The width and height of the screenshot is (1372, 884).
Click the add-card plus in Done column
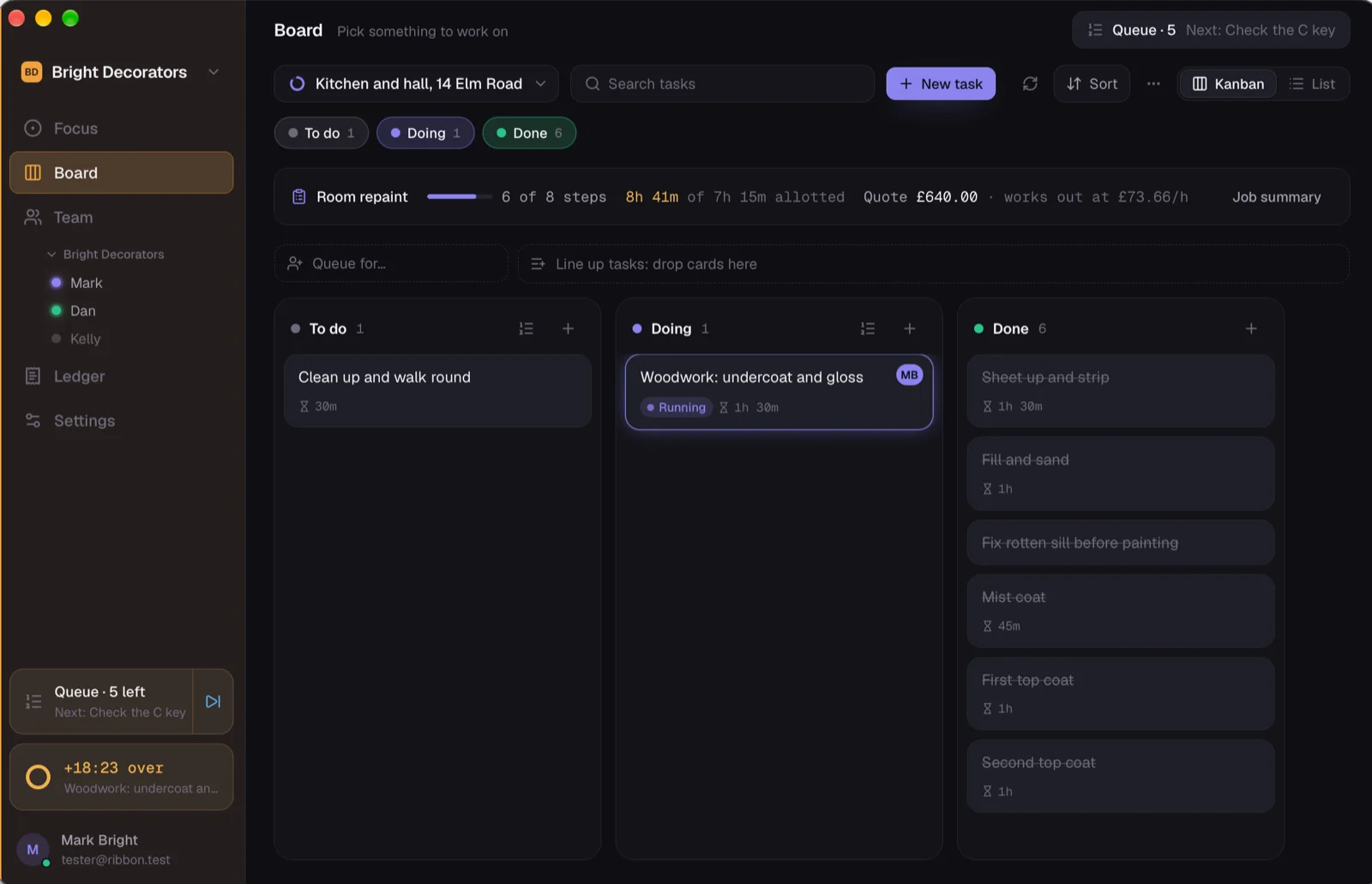click(1251, 328)
